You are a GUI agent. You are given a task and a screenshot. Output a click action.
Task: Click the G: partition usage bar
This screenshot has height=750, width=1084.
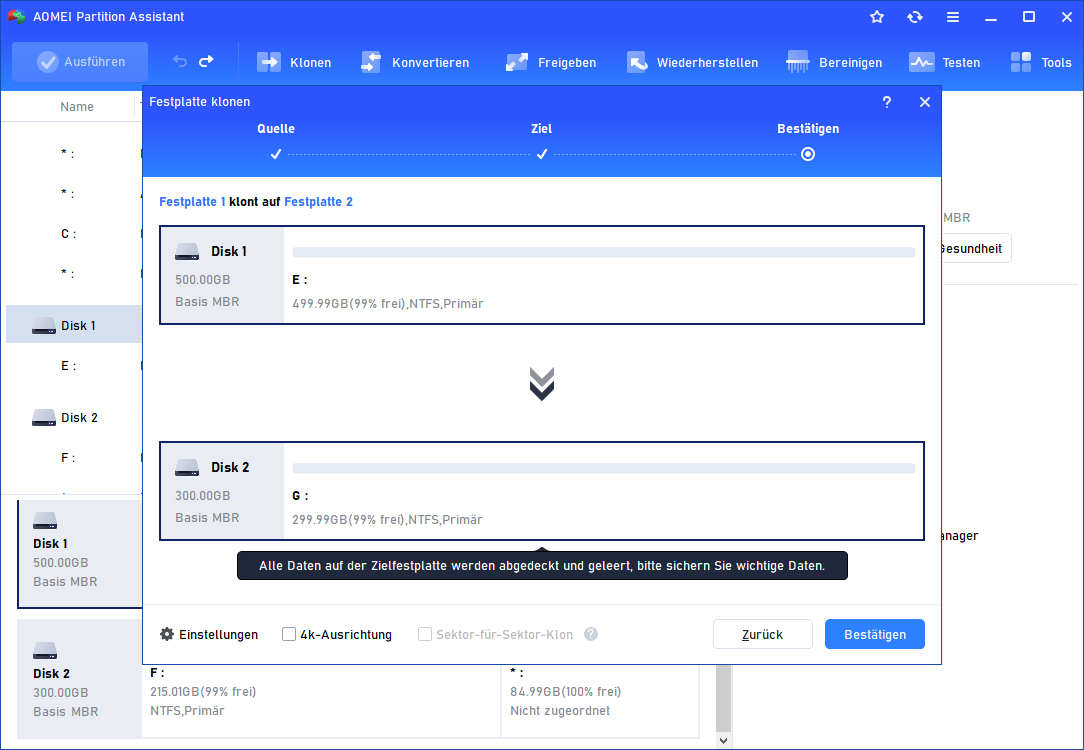604,469
